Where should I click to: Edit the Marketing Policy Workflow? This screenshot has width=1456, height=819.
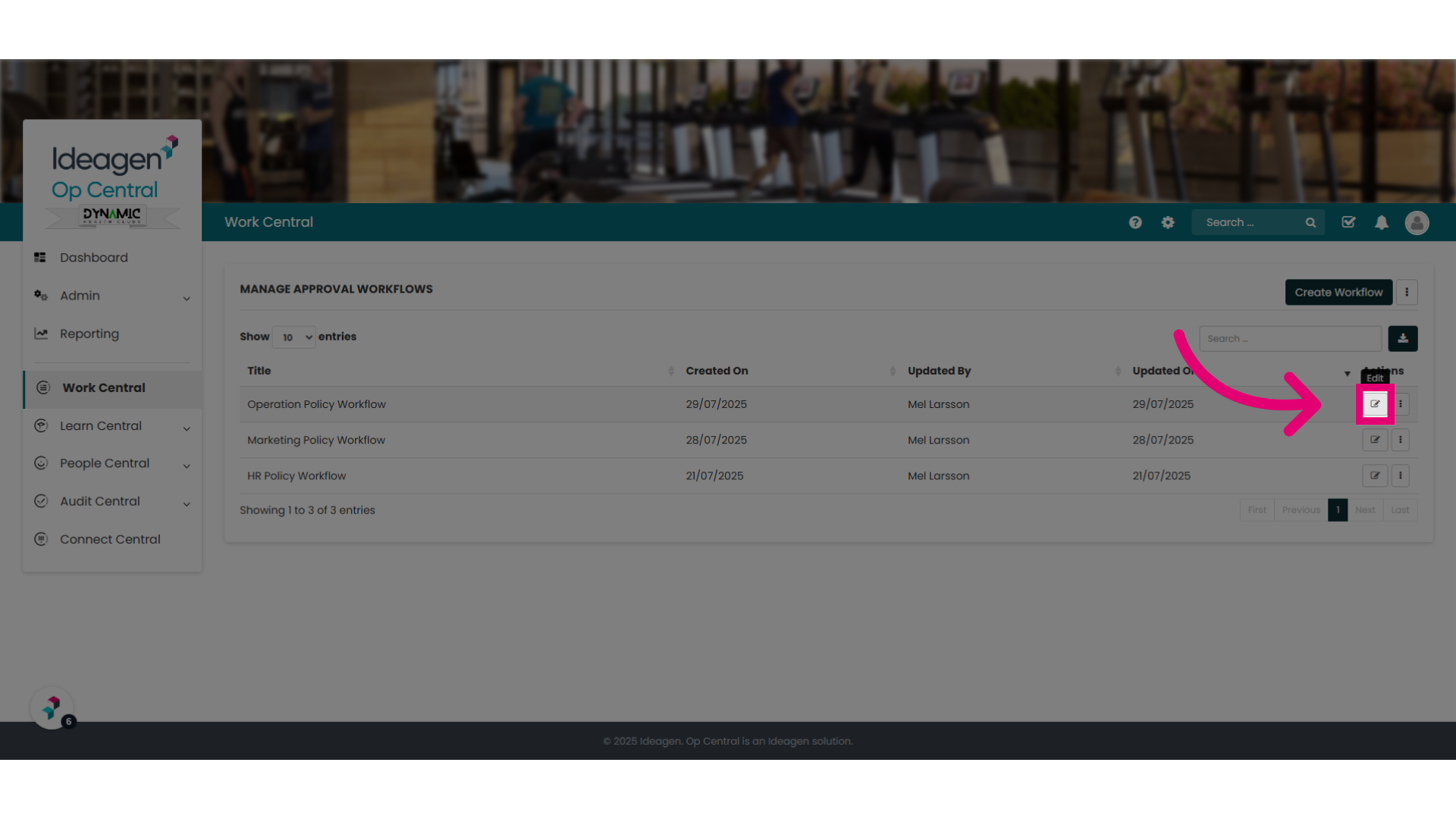(1375, 440)
